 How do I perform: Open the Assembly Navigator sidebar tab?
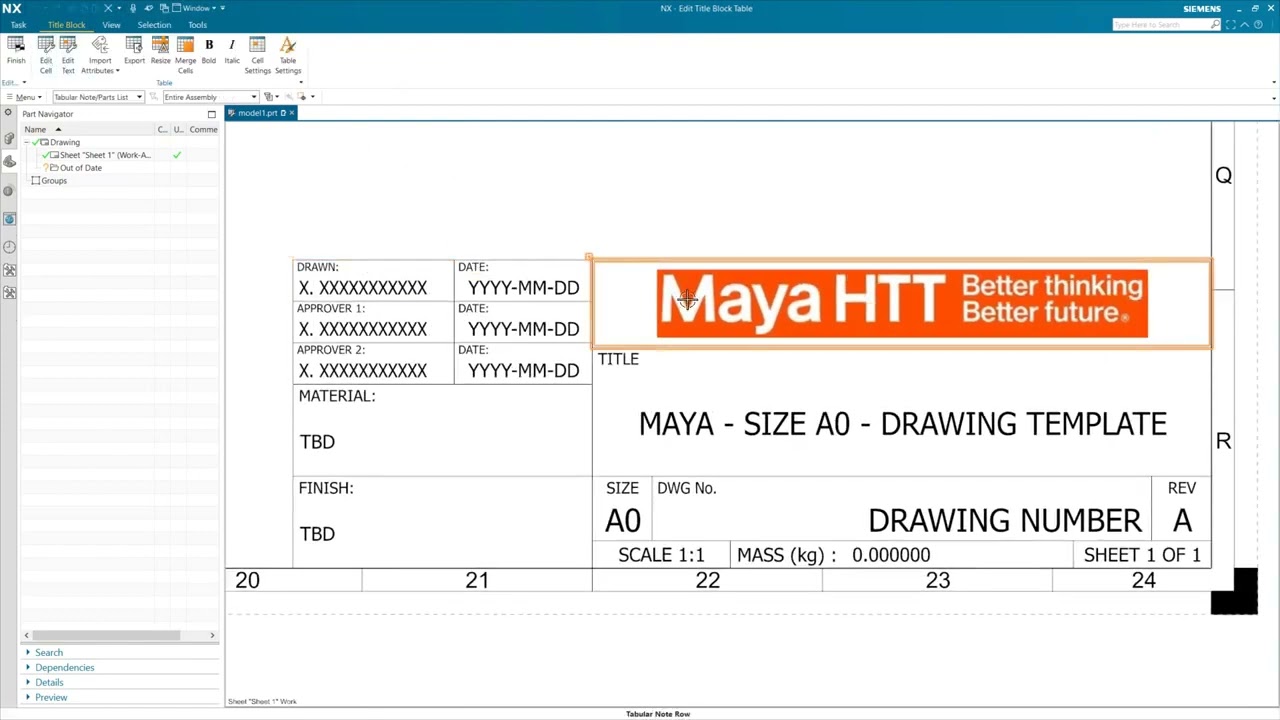[9, 138]
